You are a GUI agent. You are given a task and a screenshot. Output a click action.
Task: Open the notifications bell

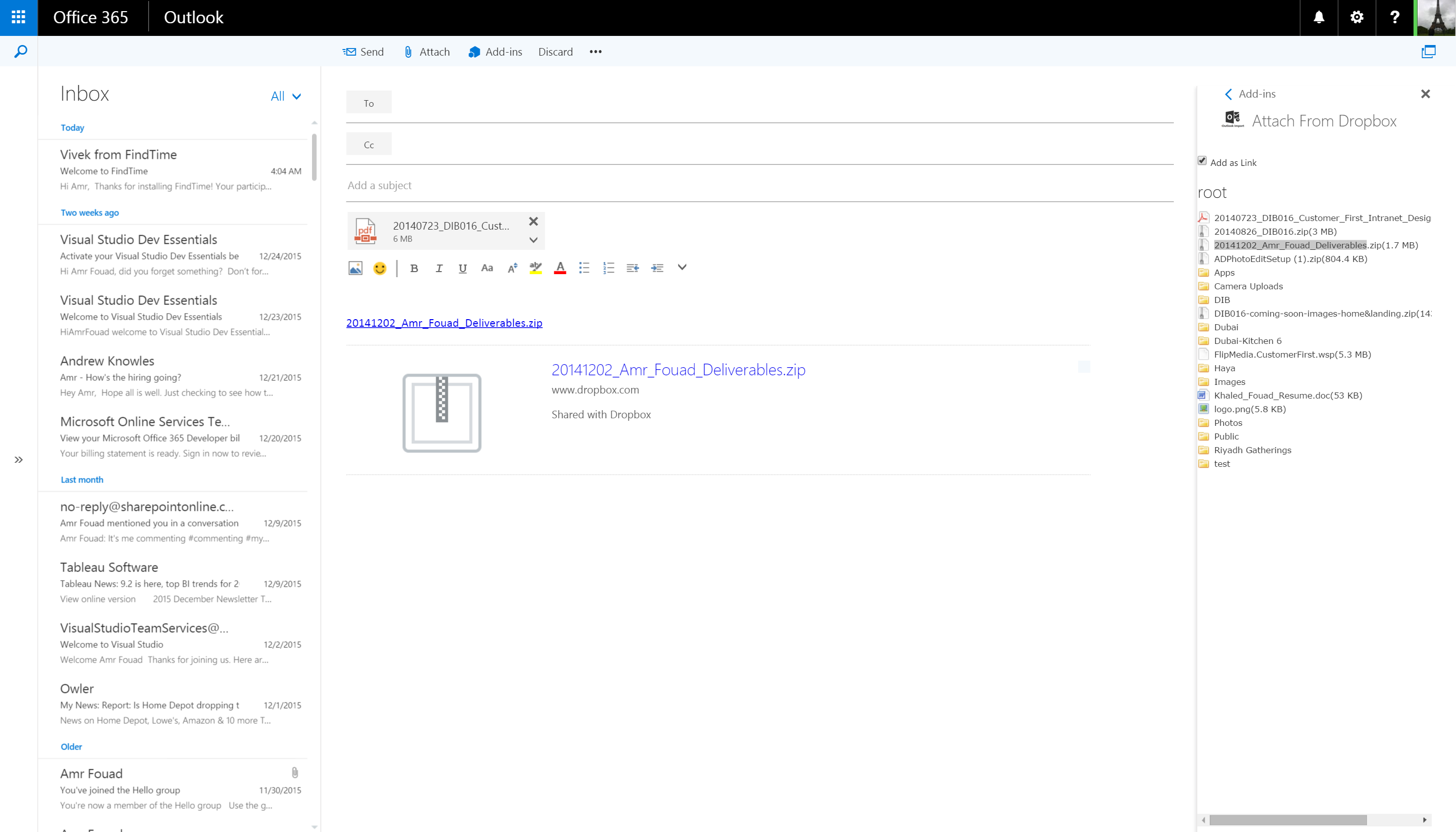(1318, 17)
